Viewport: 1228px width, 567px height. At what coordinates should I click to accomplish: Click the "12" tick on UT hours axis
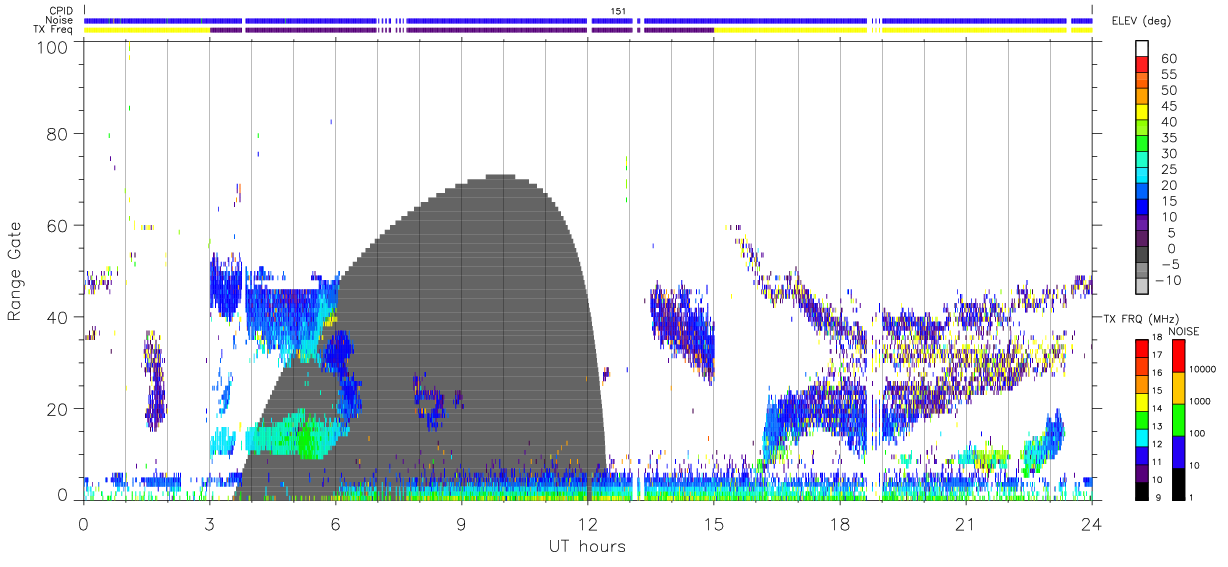pos(587,524)
